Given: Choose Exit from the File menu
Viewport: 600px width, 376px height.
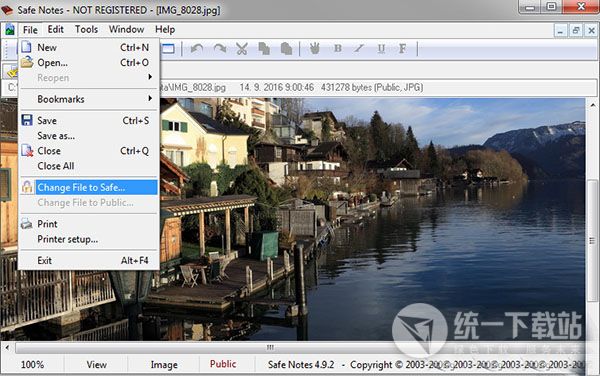Looking at the screenshot, I should [x=89, y=260].
